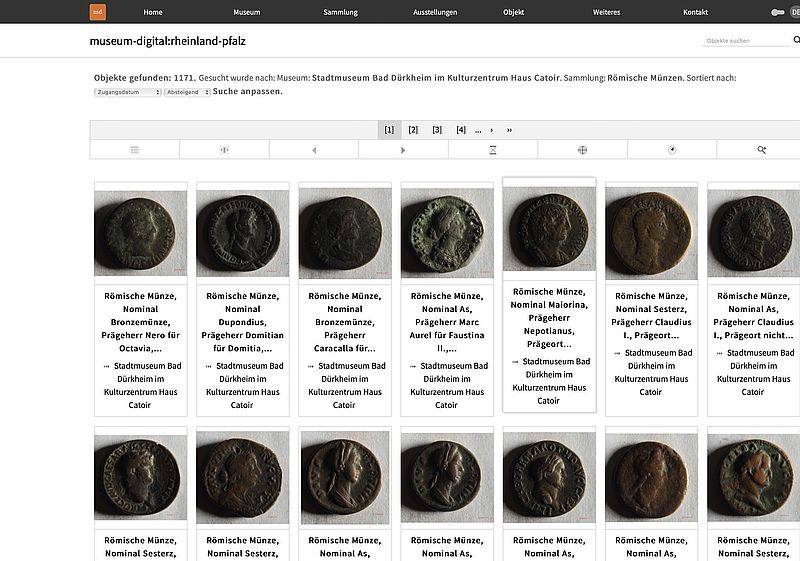Toggle the dark mode switch in header
Image resolution: width=800 pixels, height=561 pixels.
tap(778, 12)
